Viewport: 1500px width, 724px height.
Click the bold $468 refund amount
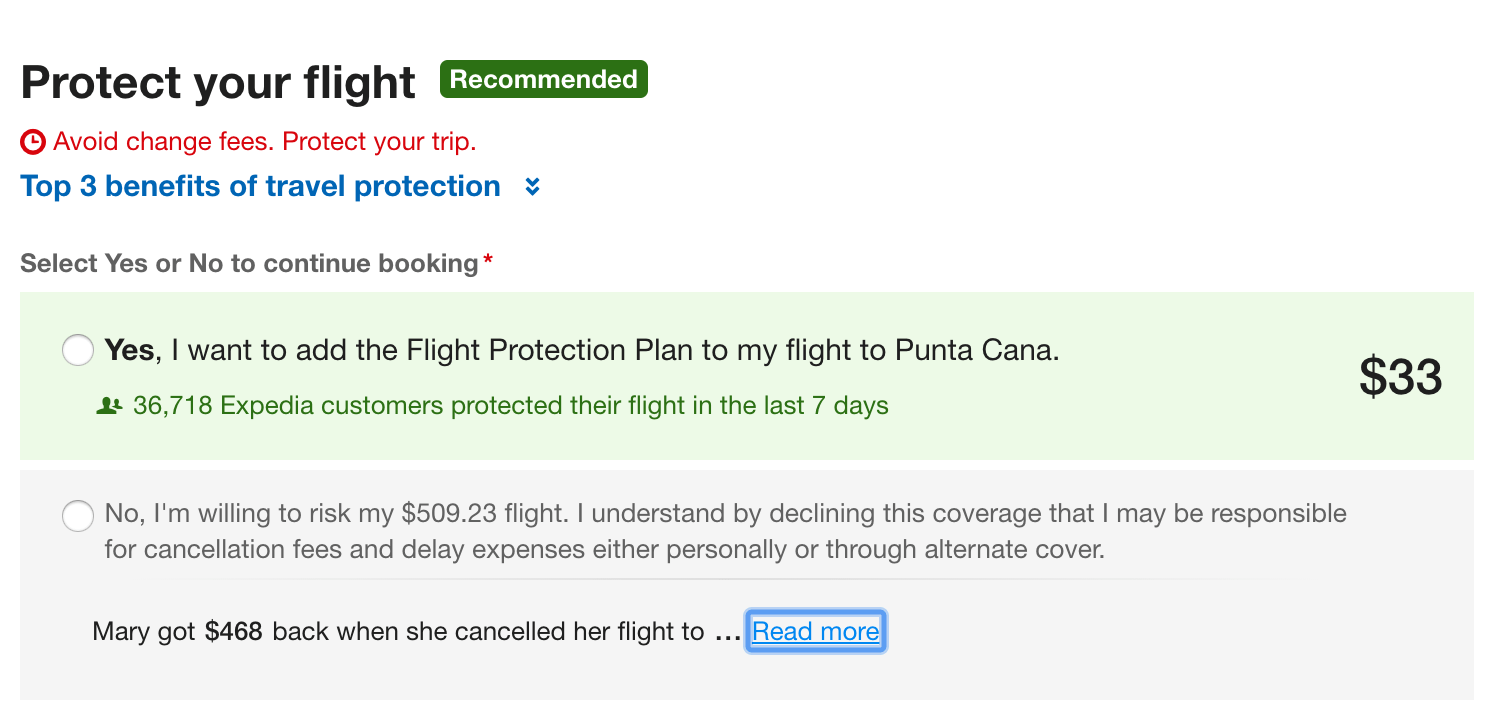(233, 632)
